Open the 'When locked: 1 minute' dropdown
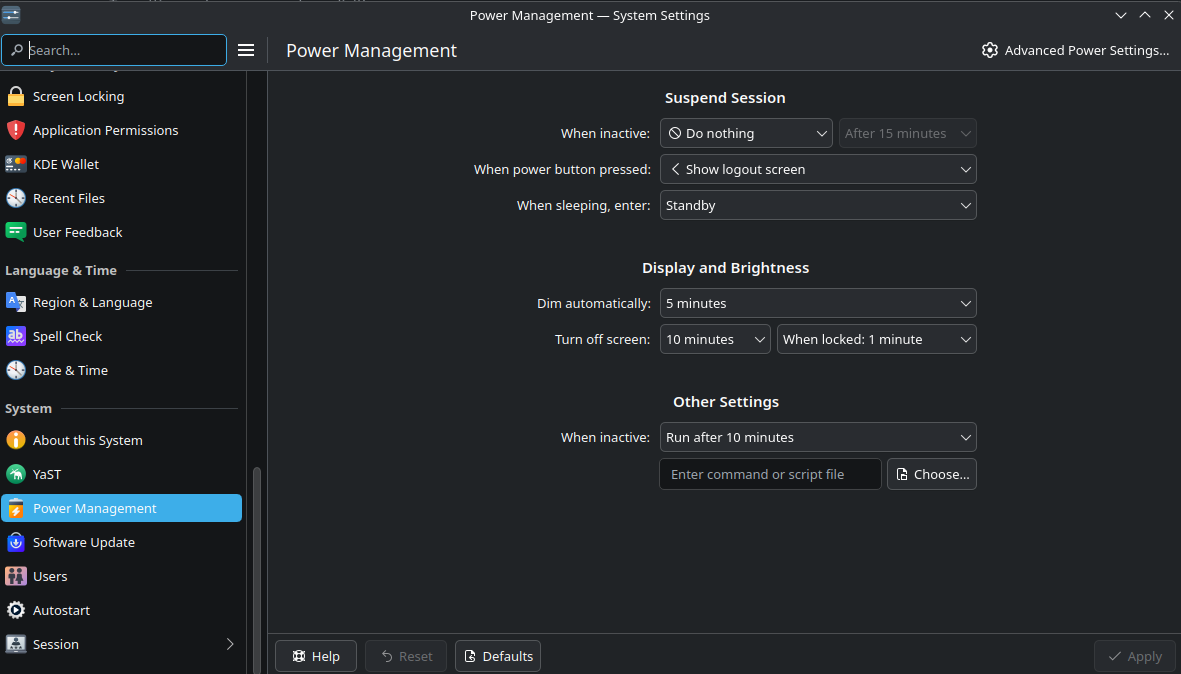Image resolution: width=1181 pixels, height=674 pixels. click(x=876, y=339)
